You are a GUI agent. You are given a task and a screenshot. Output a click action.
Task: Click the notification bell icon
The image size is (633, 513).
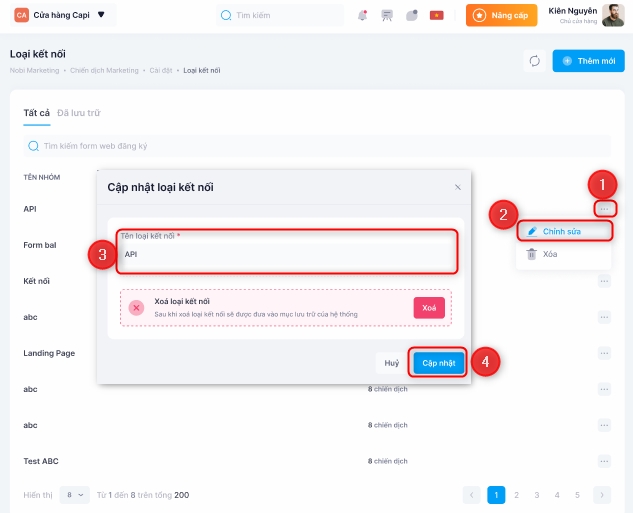(x=361, y=15)
